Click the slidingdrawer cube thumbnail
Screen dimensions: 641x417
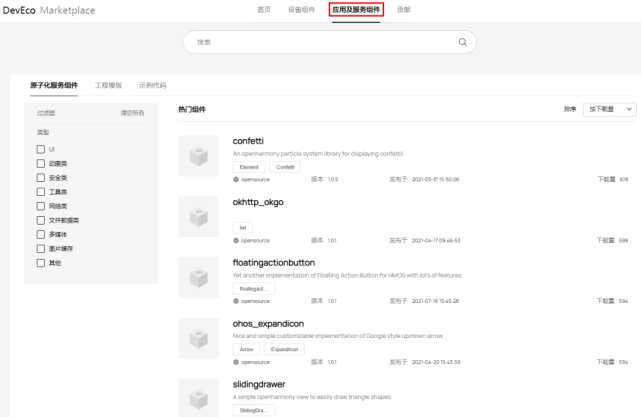coord(199,398)
